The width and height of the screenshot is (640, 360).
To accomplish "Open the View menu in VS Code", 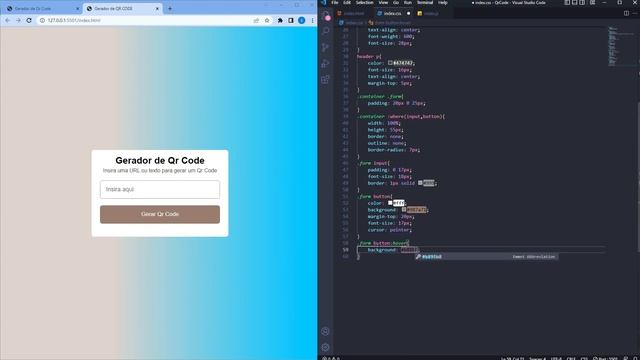I will pos(383,2).
